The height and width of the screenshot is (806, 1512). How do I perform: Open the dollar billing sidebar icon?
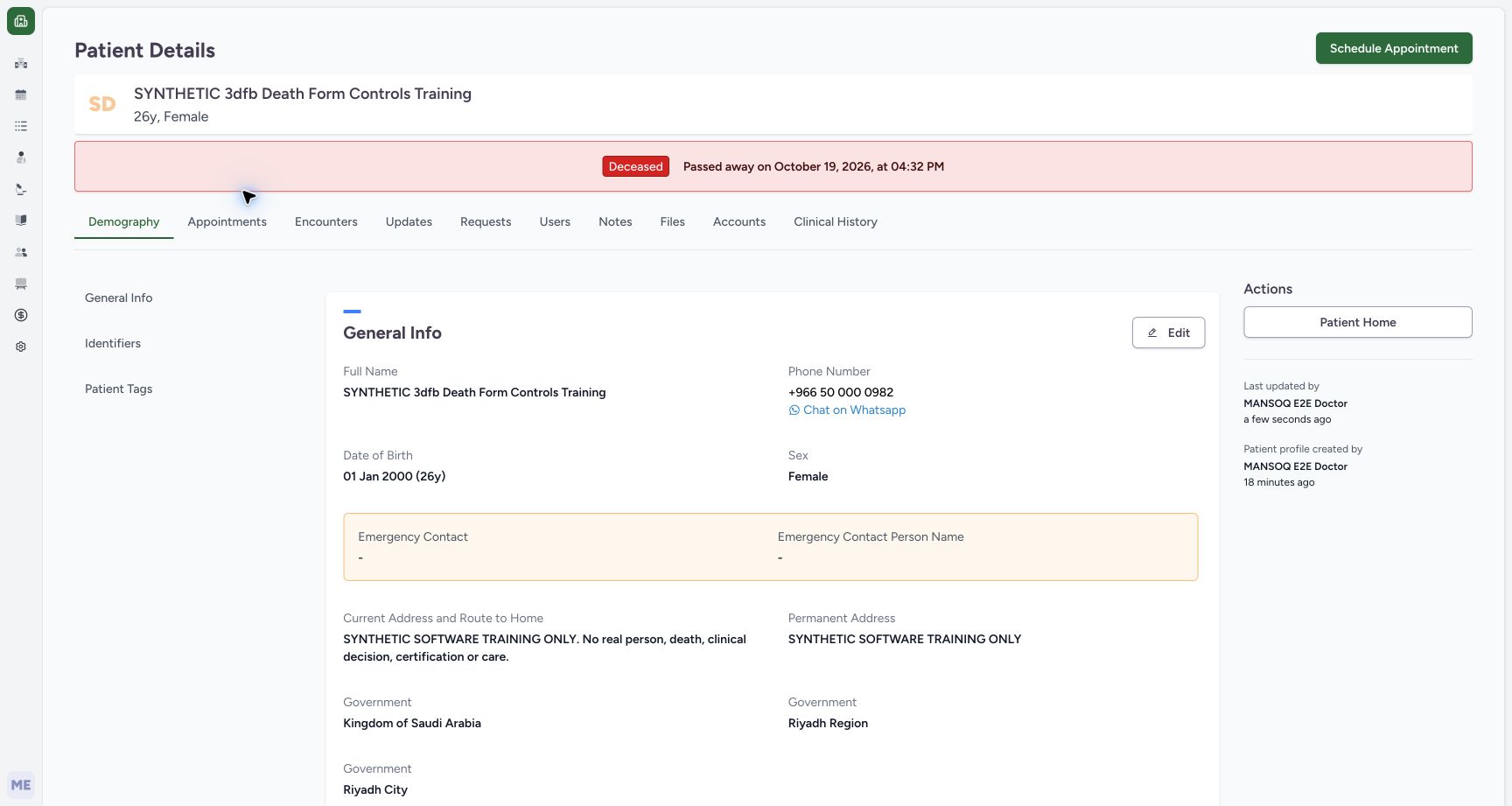(21, 315)
